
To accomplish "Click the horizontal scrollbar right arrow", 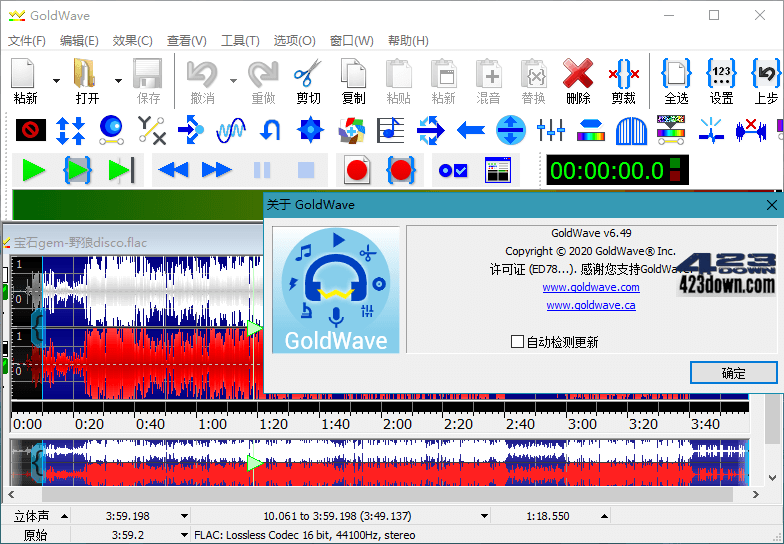I will tap(756, 494).
